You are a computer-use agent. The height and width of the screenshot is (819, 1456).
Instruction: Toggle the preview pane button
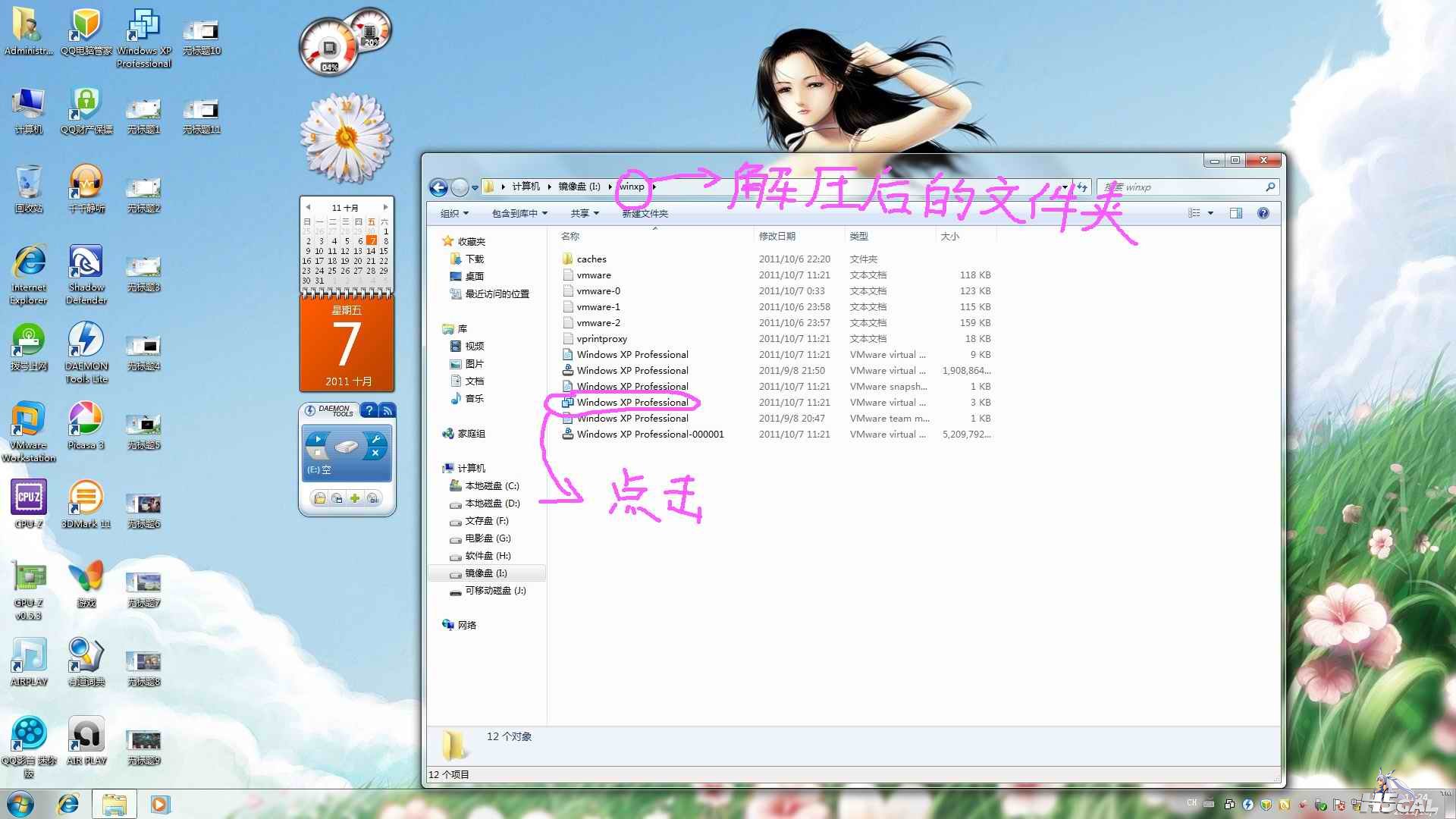point(1235,213)
